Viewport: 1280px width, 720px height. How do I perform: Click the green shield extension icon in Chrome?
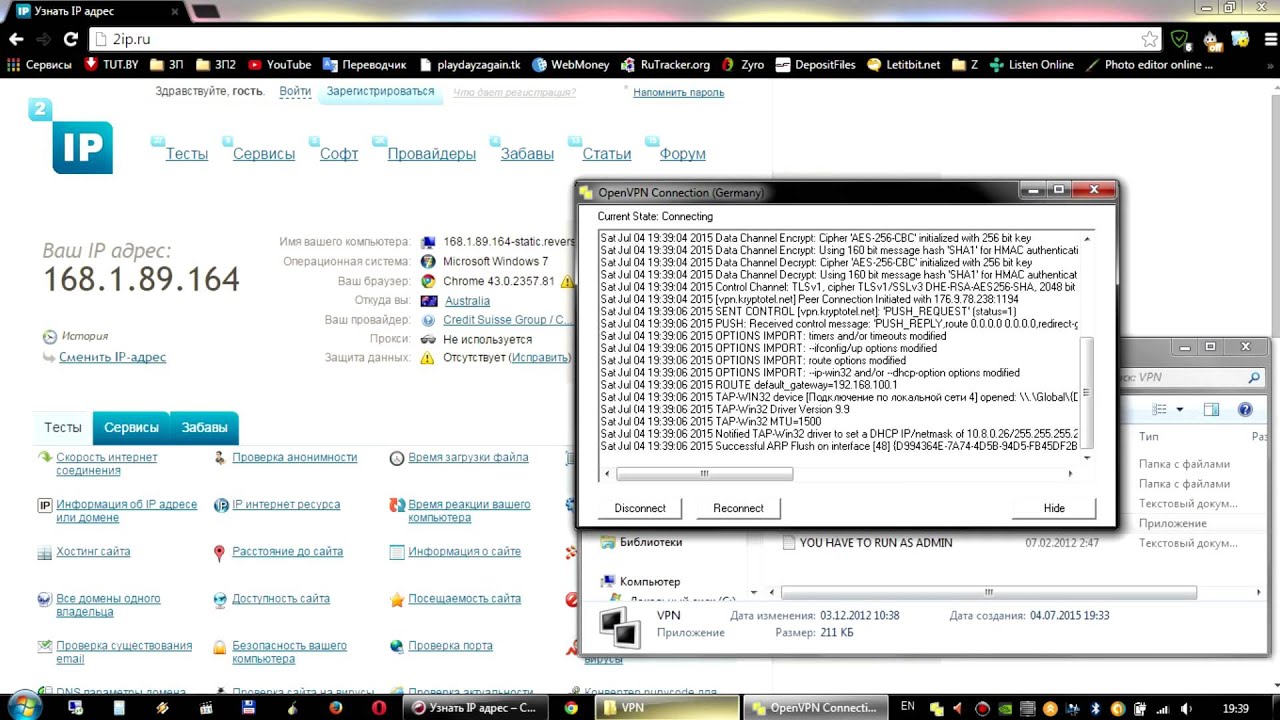tap(1180, 39)
